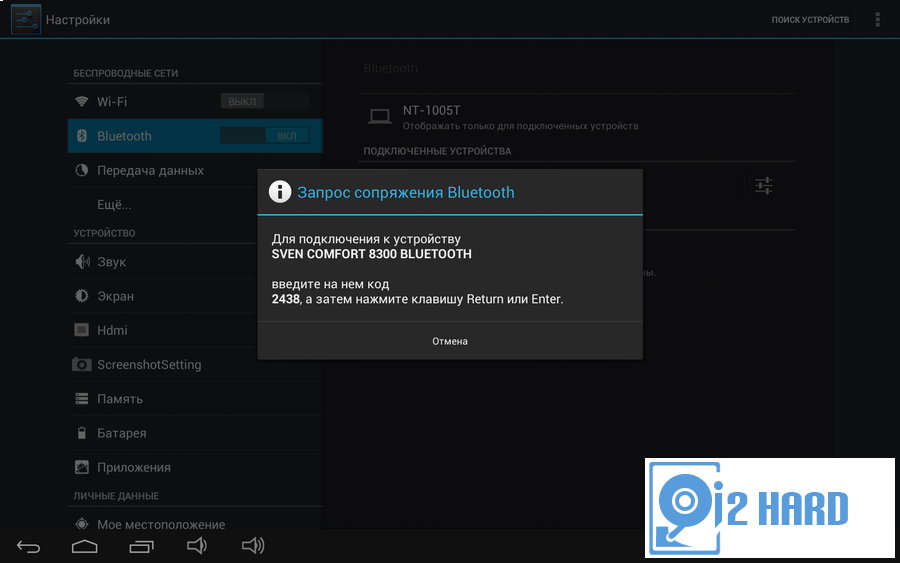Image resolution: width=900 pixels, height=563 pixels.
Task: Tap the Back navigation button
Action: coord(28,546)
